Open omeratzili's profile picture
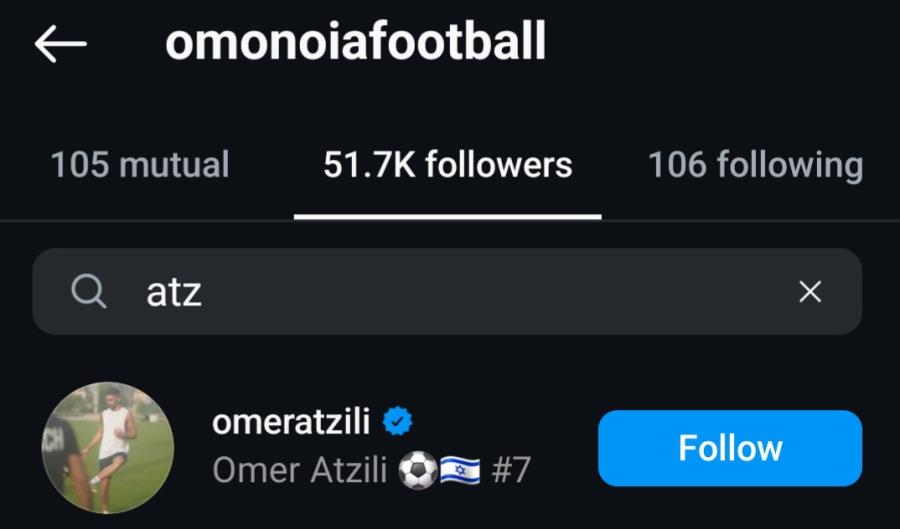The height and width of the screenshot is (529, 900). point(108,448)
